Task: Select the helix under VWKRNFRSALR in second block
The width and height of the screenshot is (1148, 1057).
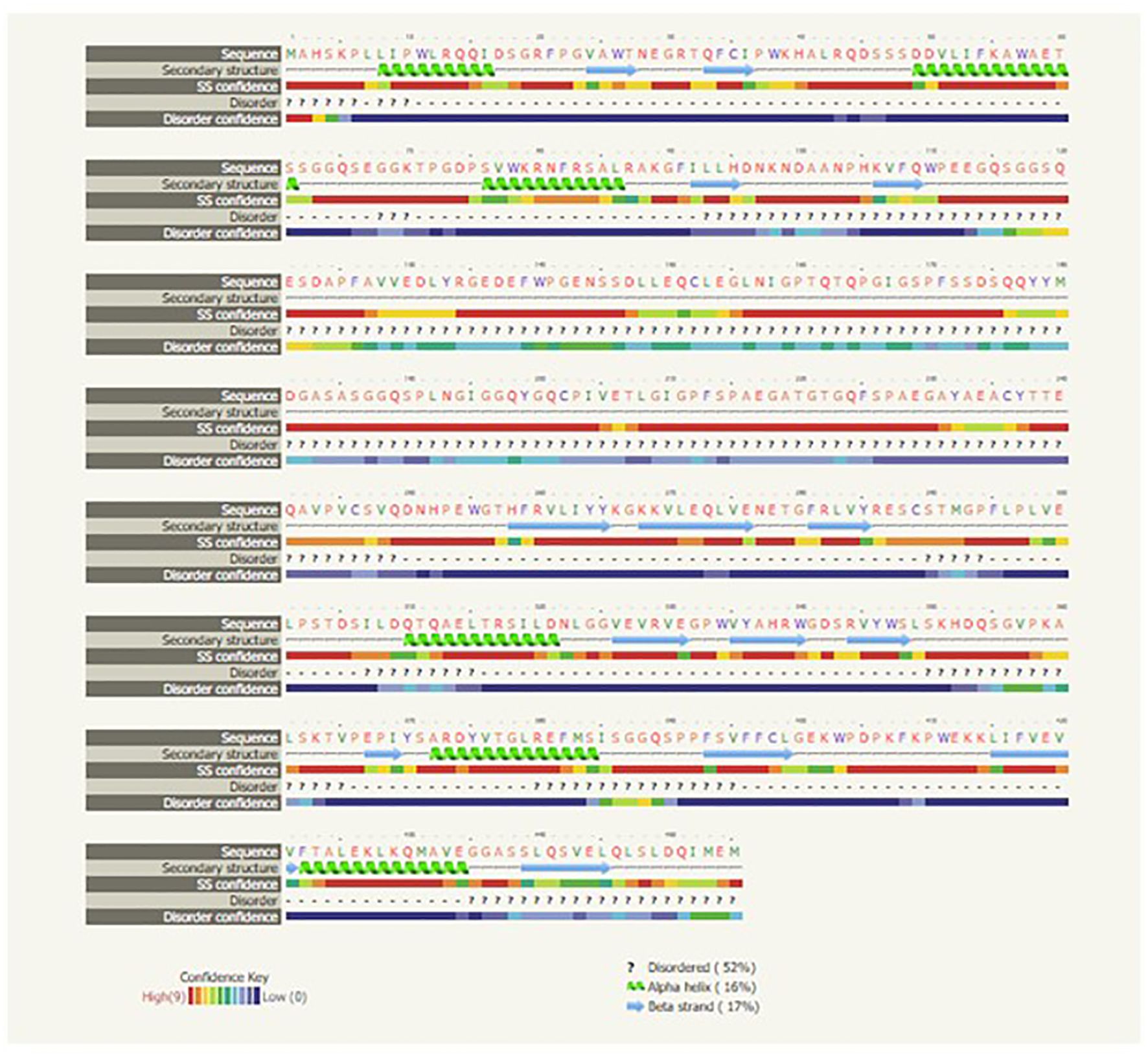Action: click(554, 184)
